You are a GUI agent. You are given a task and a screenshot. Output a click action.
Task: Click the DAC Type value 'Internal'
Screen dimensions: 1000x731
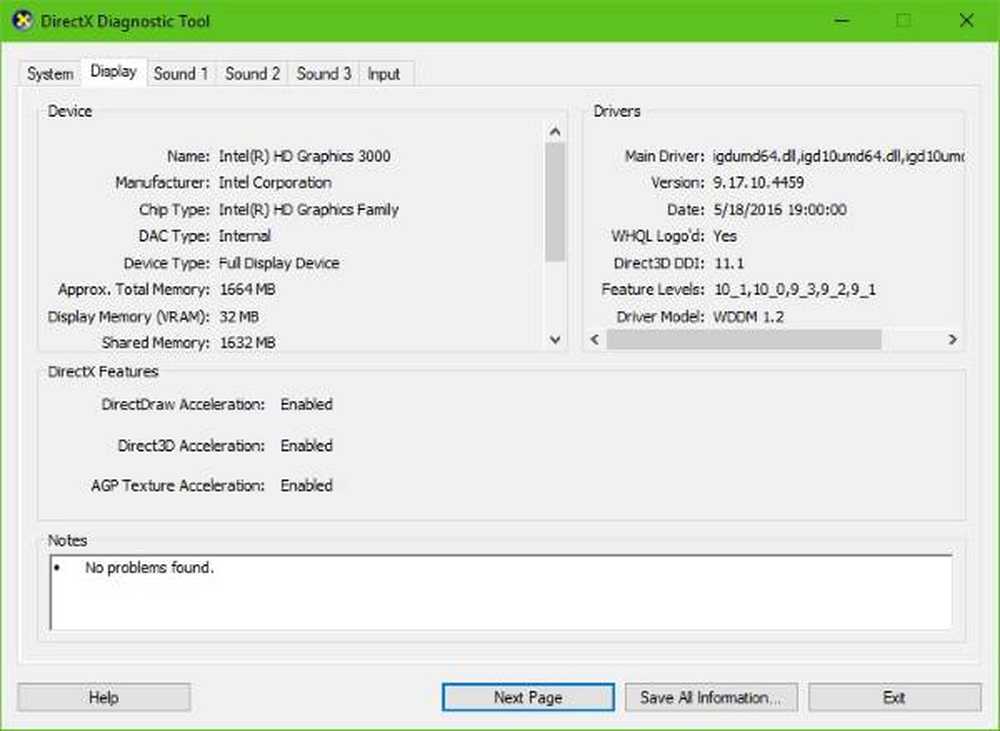pyautogui.click(x=245, y=236)
